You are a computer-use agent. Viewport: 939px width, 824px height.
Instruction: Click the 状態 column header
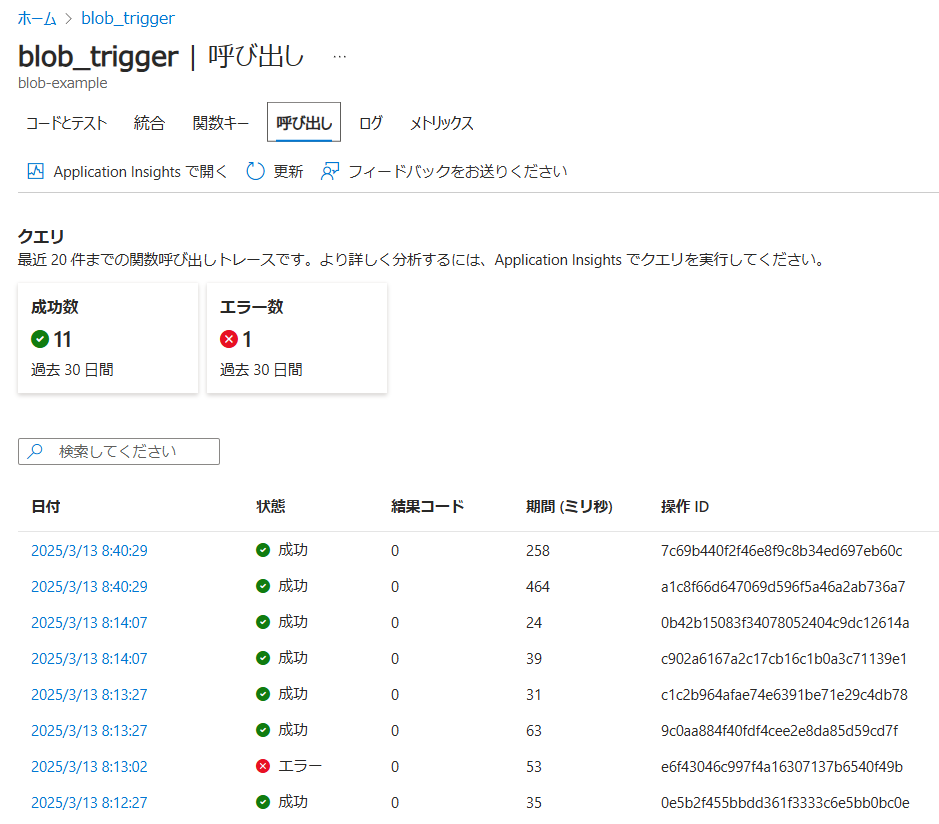271,506
